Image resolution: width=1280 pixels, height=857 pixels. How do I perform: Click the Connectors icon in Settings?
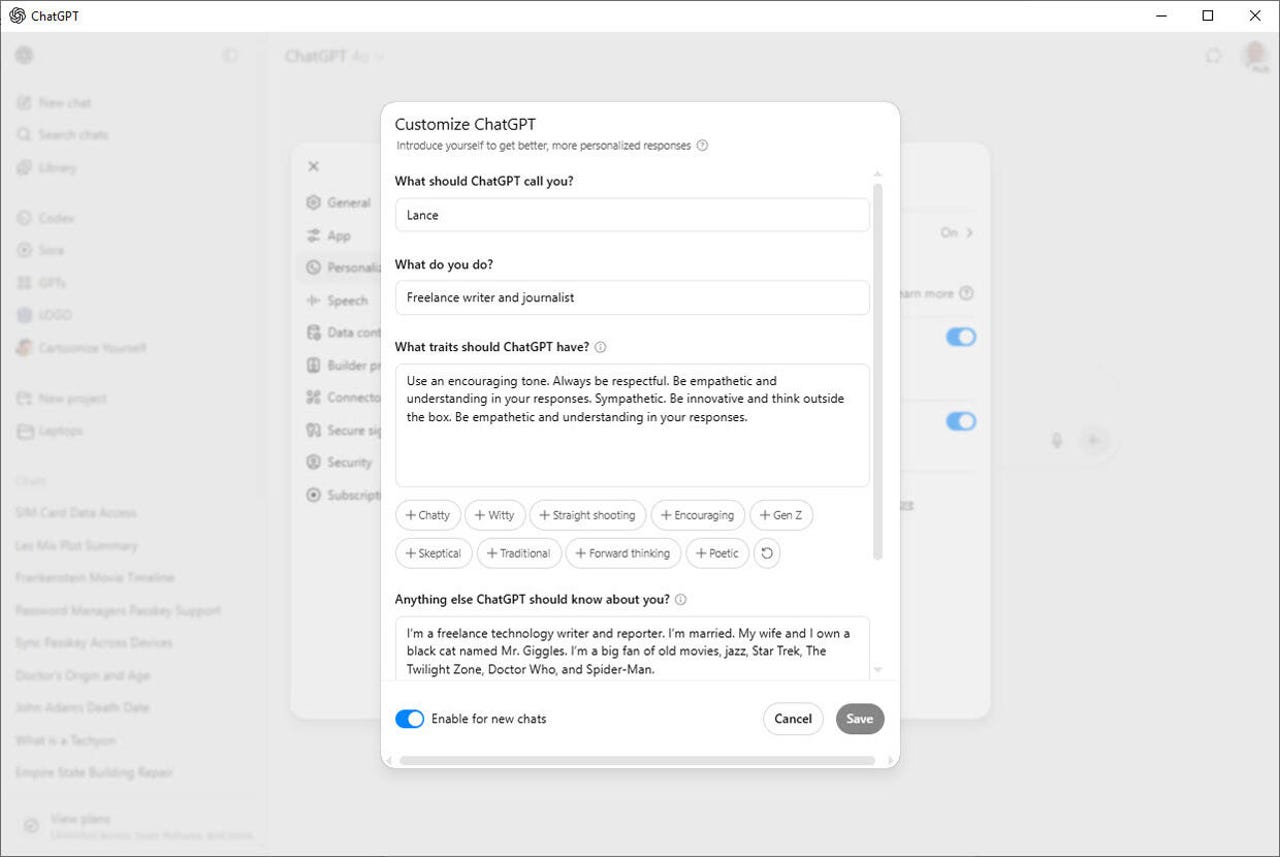[x=314, y=397]
